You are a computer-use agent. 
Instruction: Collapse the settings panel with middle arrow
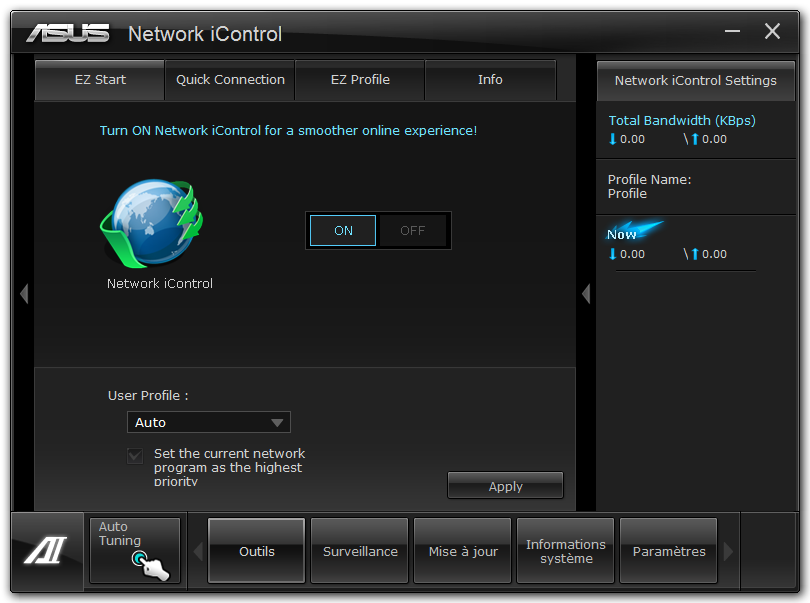586,293
